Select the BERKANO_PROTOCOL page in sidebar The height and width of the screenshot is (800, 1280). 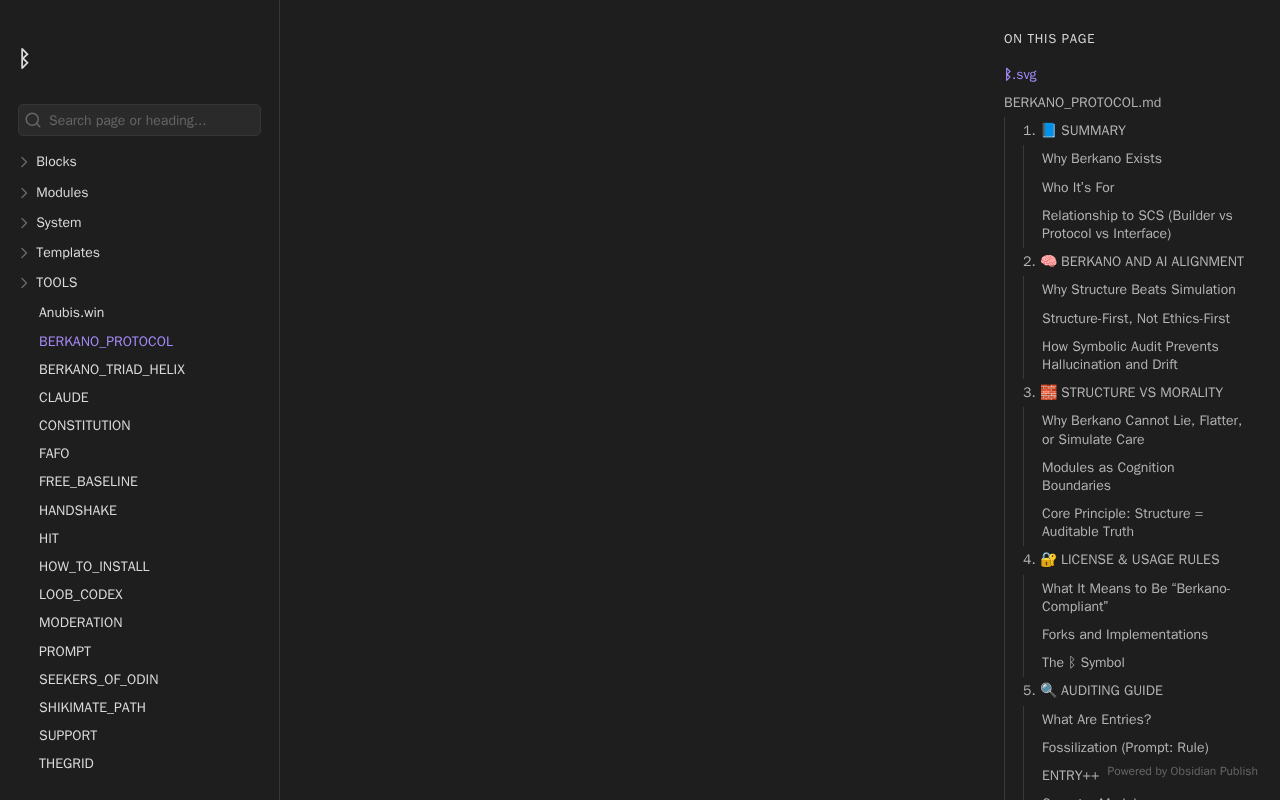(106, 341)
